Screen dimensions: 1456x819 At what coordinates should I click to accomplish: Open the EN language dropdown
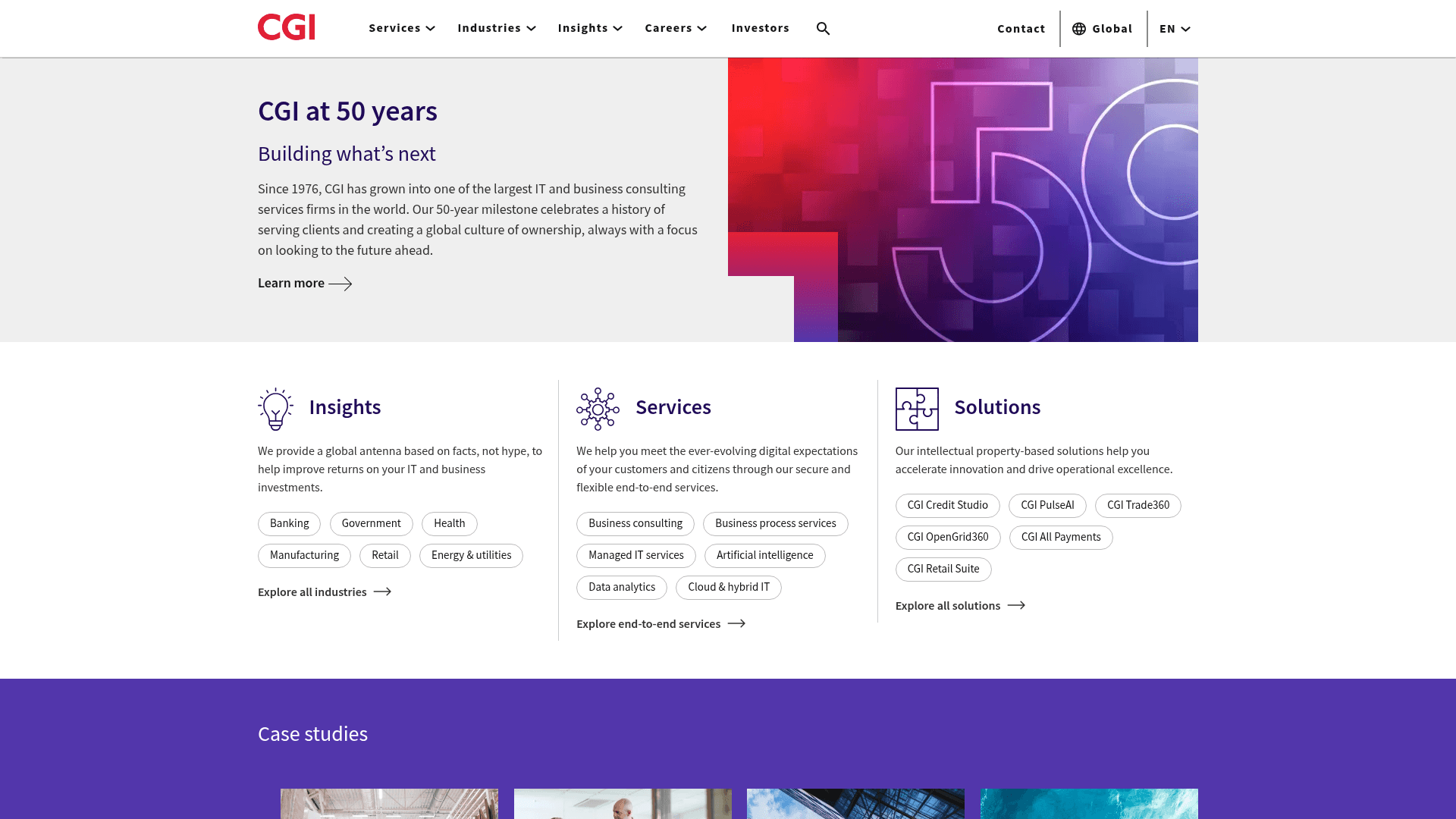tap(1174, 29)
